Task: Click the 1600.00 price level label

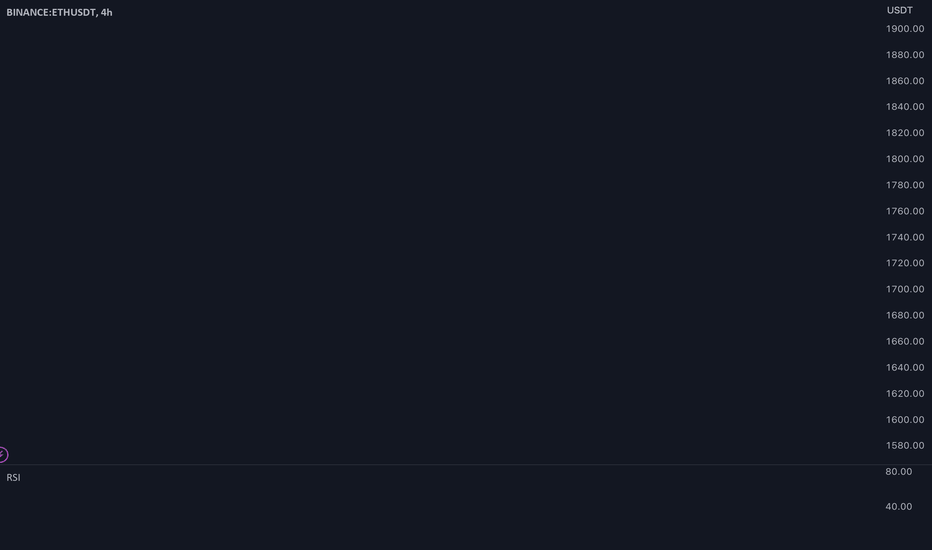Action: click(905, 420)
